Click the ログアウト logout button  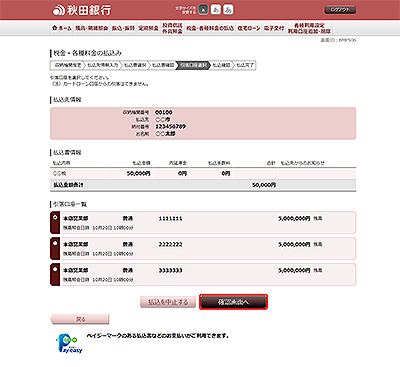(x=340, y=10)
